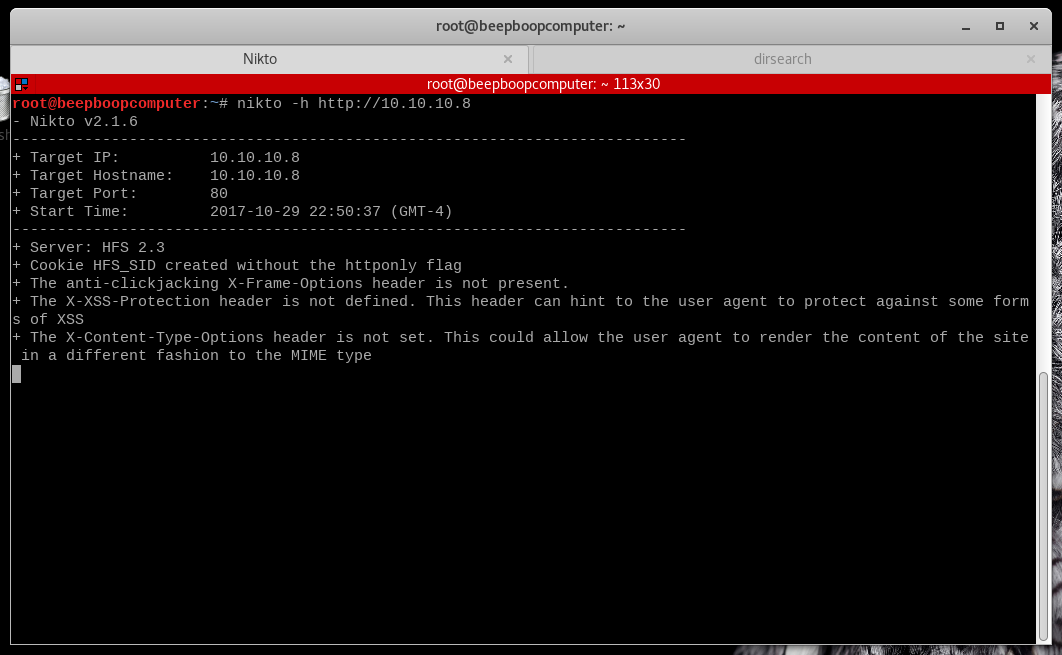Switch to the dirsearch tab
Image resolution: width=1062 pixels, height=655 pixels.
(x=782, y=59)
